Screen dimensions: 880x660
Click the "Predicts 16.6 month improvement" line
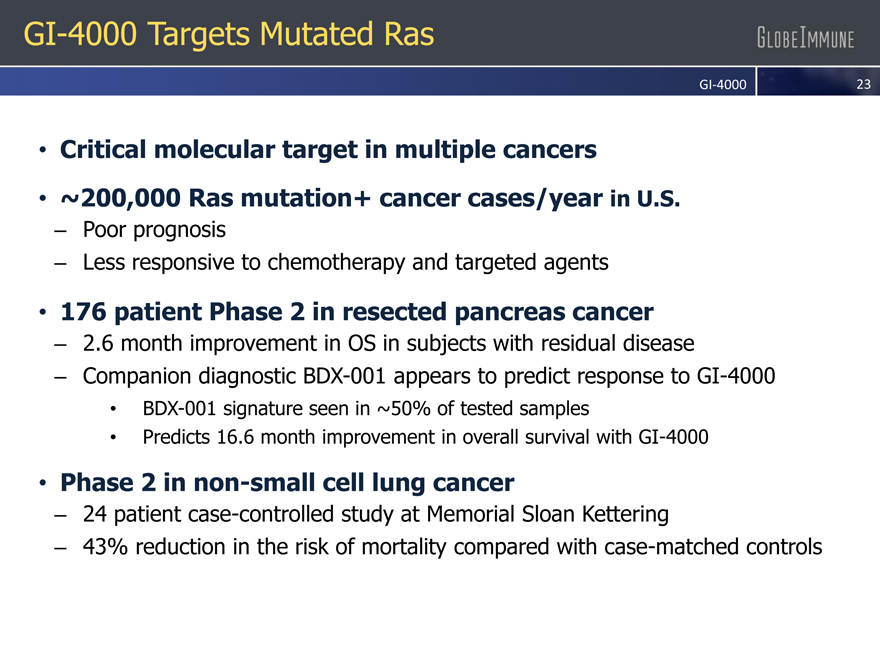(x=425, y=437)
